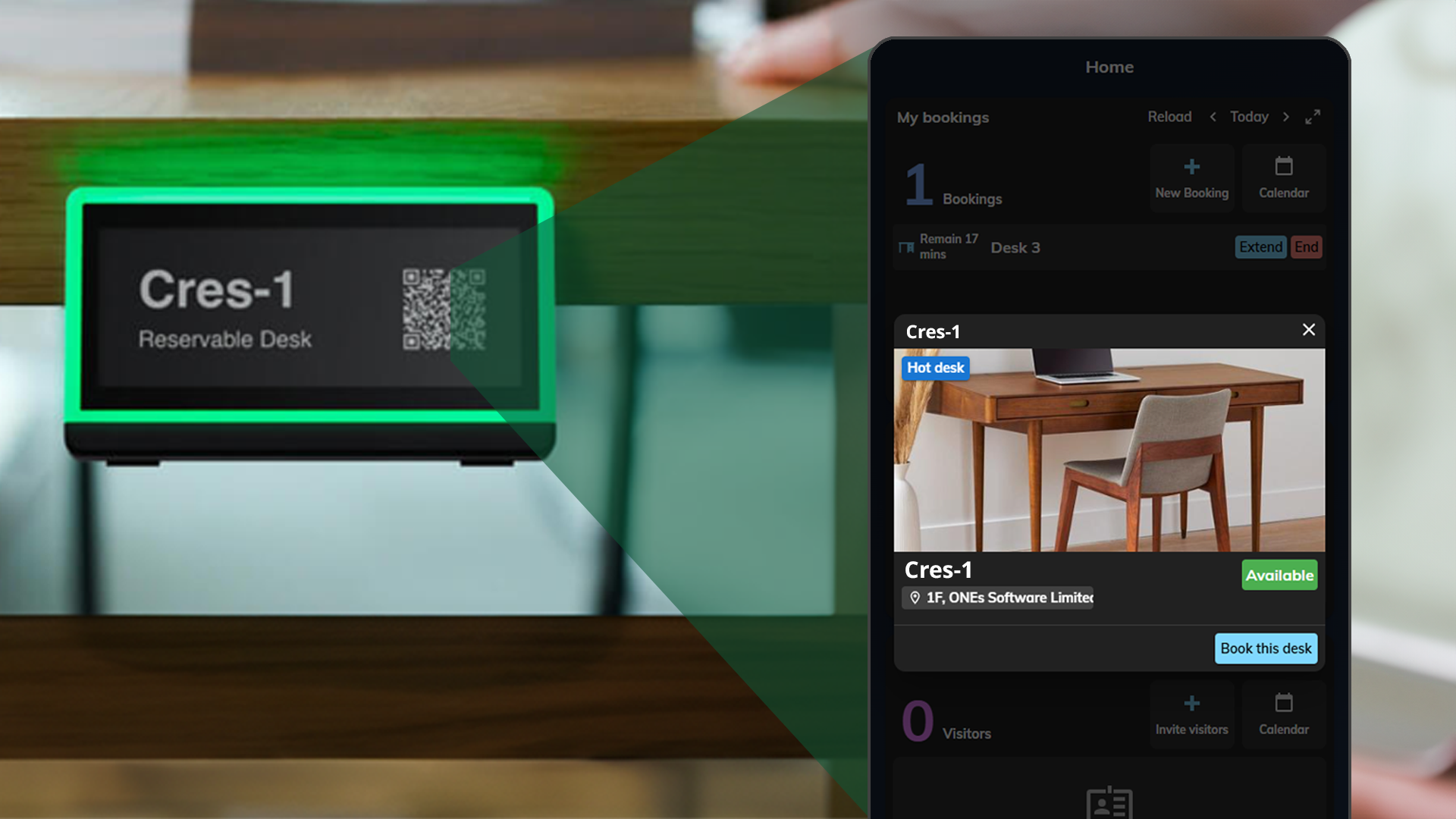The height and width of the screenshot is (819, 1456).
Task: Click the New Booking plus icon
Action: (1191, 168)
